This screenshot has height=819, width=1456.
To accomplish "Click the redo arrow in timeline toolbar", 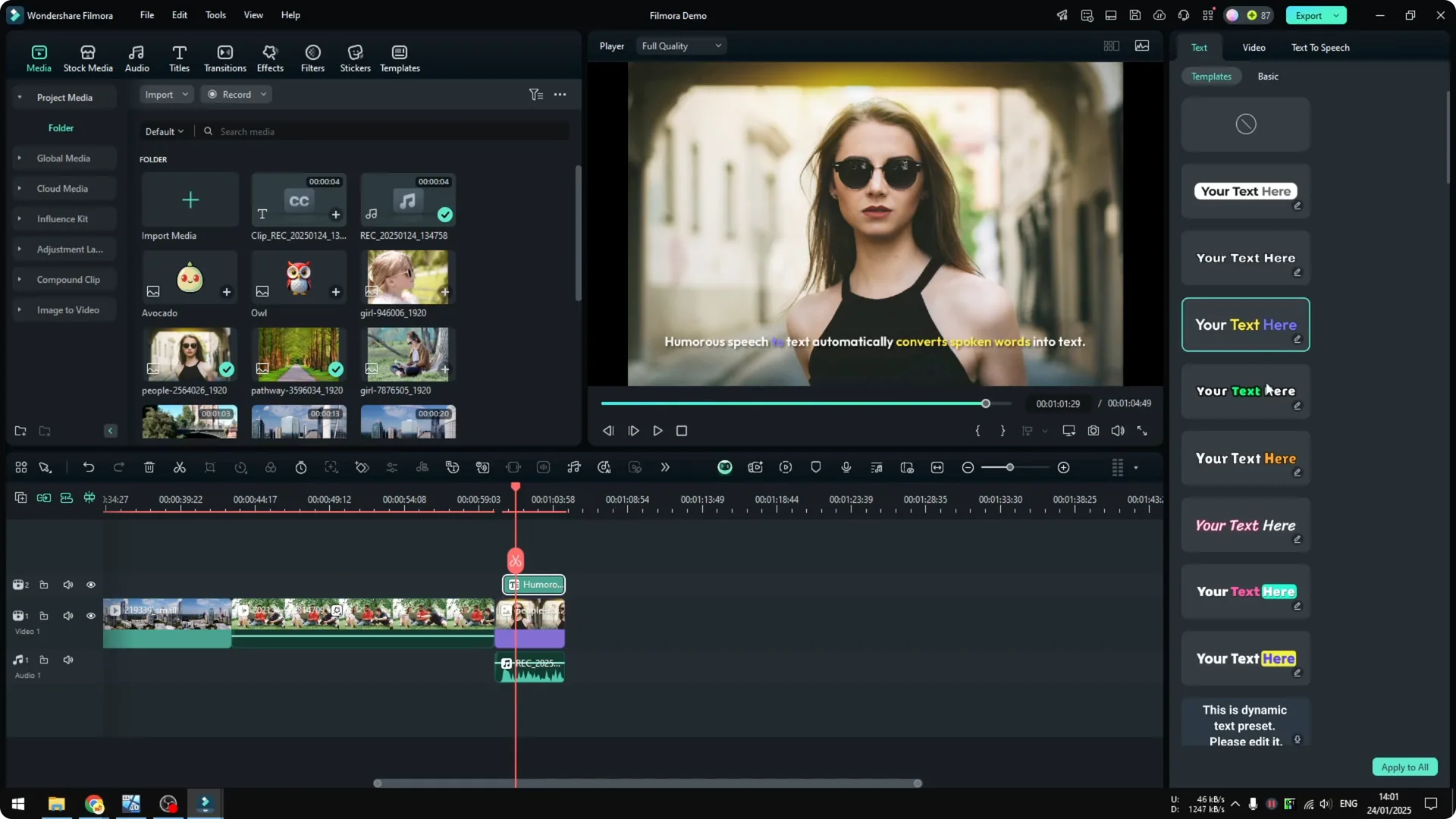I will (x=119, y=468).
